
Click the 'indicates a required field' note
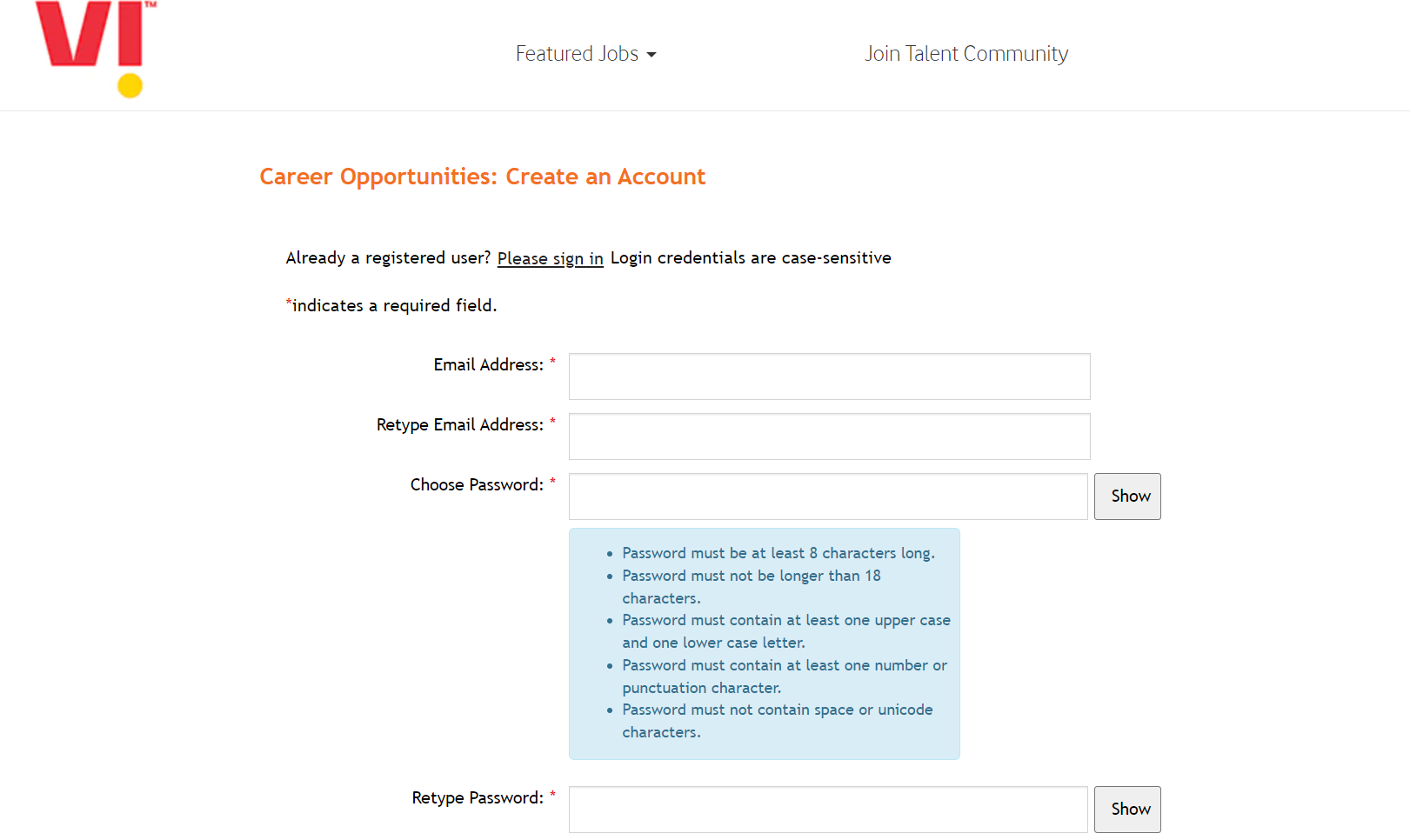click(393, 306)
